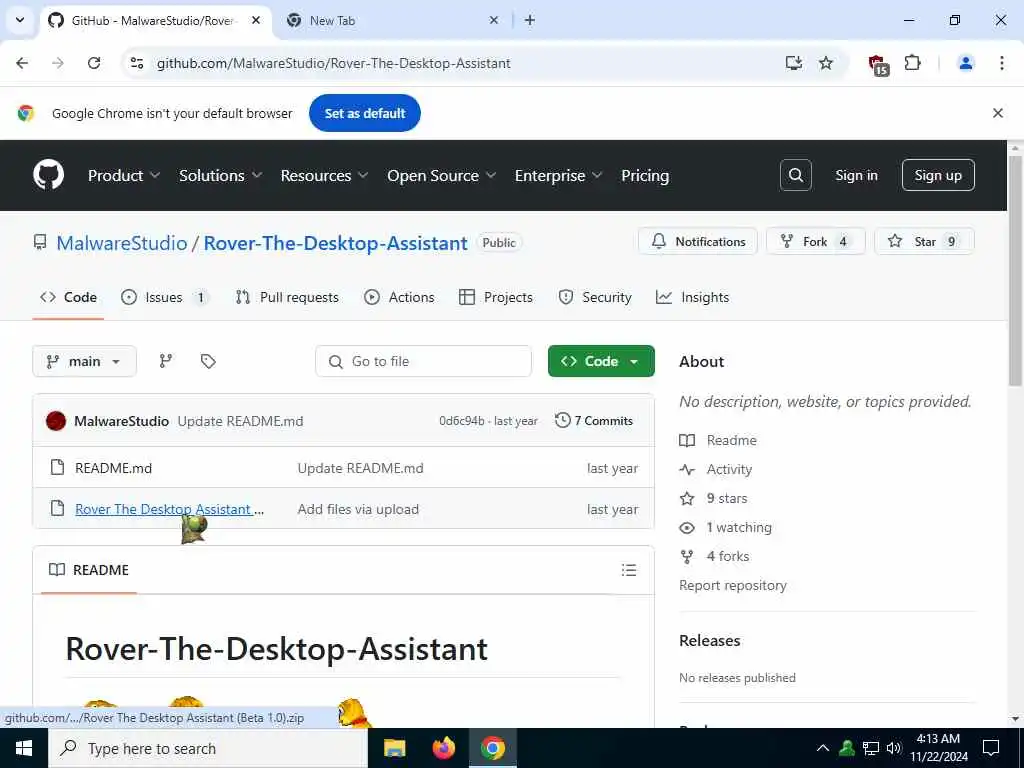Open the MalwareStudio owner link
The width and height of the screenshot is (1024, 768).
click(x=121, y=243)
